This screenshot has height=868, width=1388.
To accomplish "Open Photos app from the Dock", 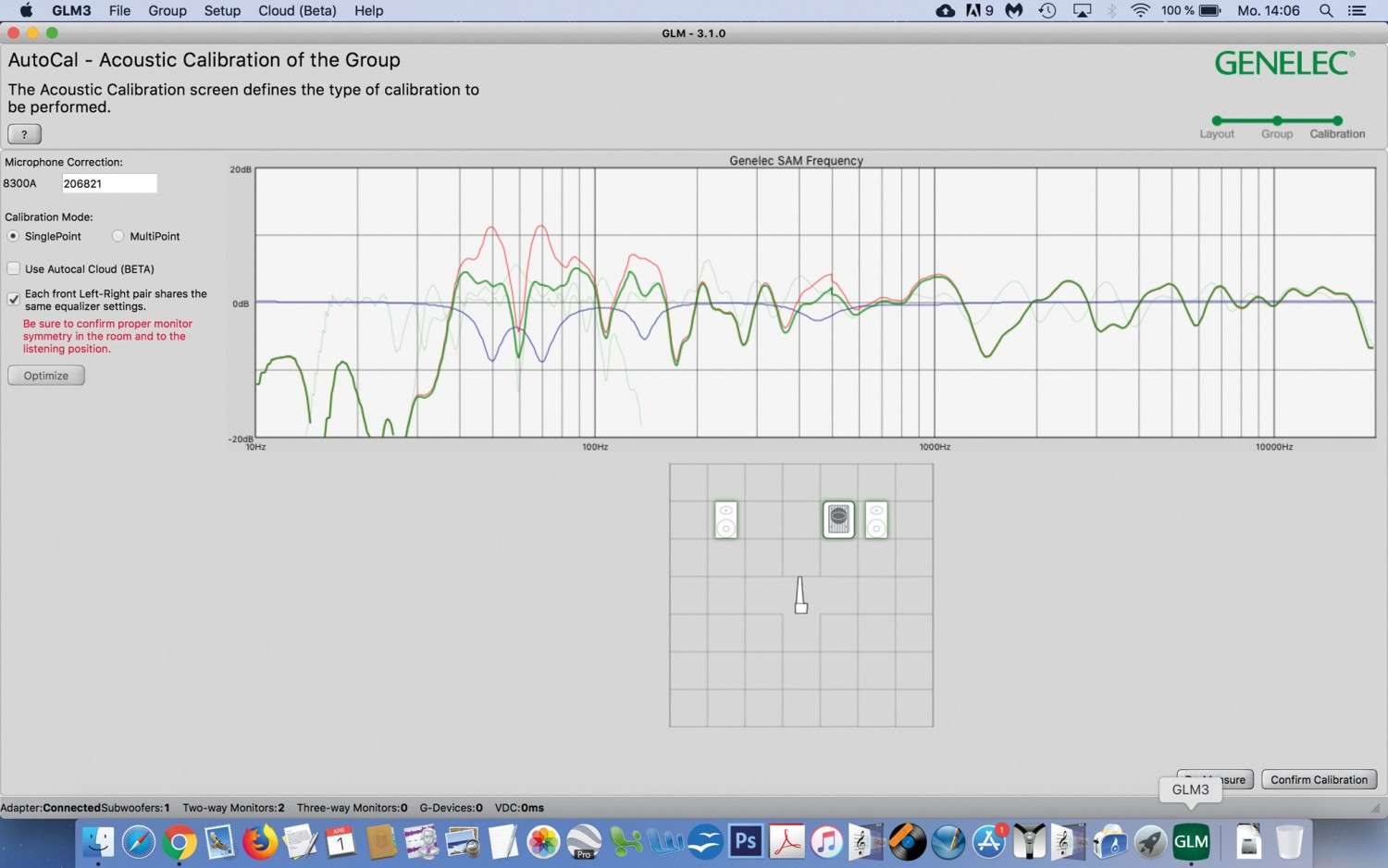I will click(x=543, y=841).
